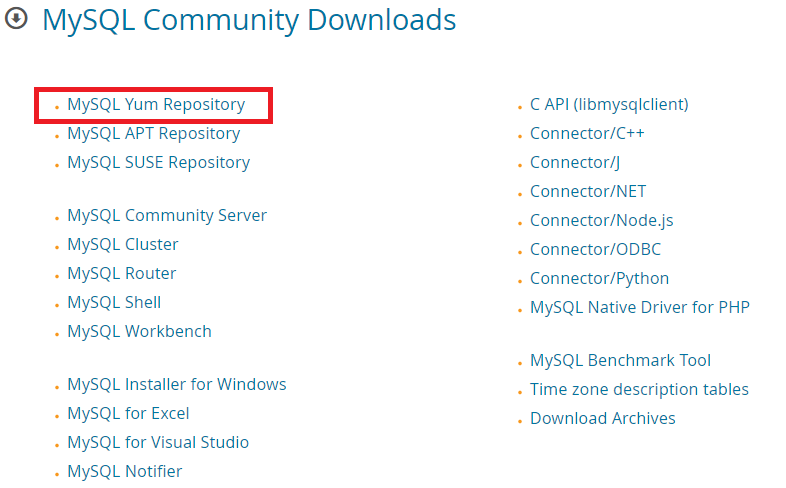The width and height of the screenshot is (786, 488).
Task: Open the Connector/C++ link
Action: click(587, 134)
